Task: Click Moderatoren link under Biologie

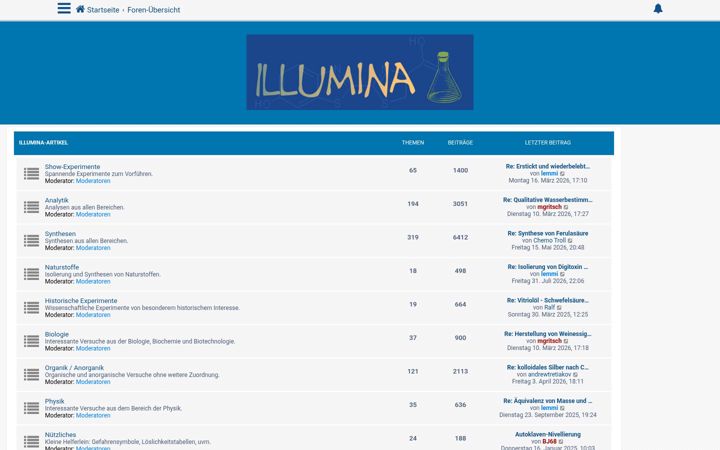Action: [x=93, y=349]
